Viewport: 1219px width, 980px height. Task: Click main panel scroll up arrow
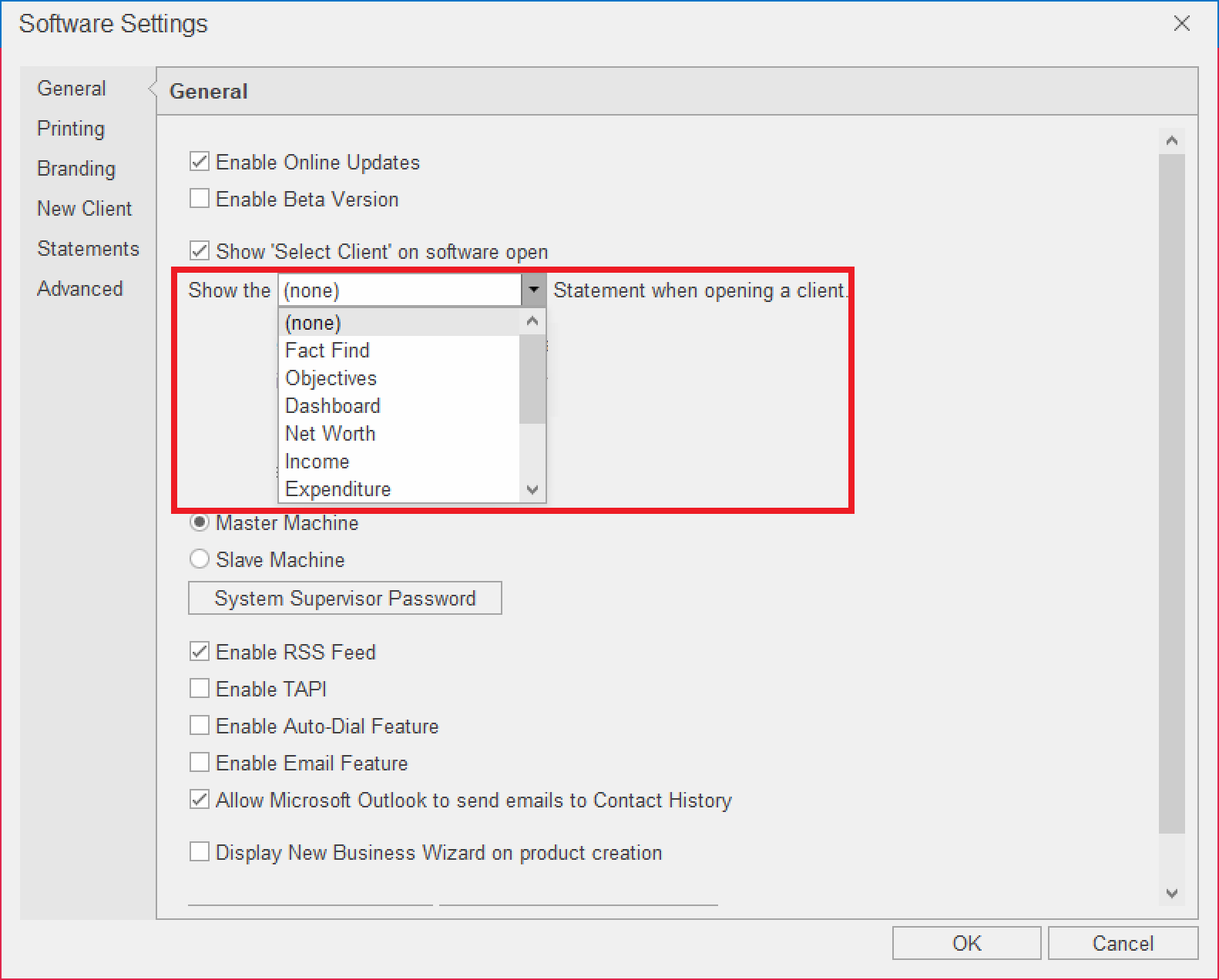click(x=1171, y=140)
